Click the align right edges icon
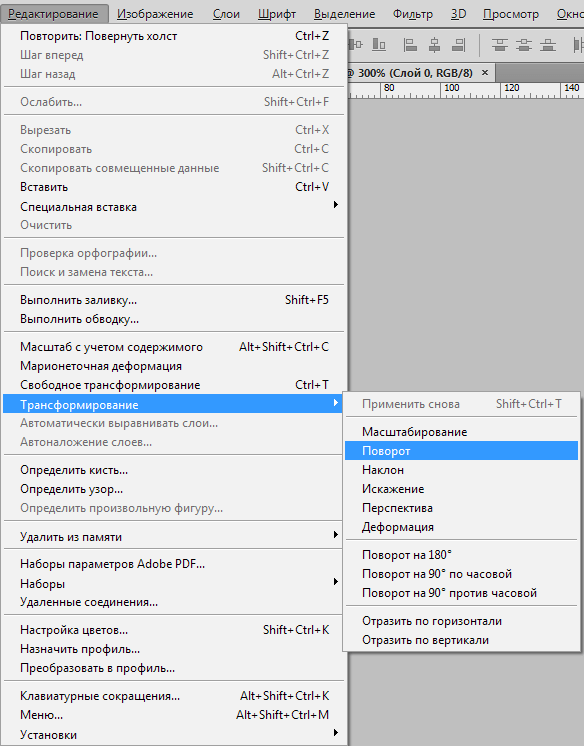Screen dimensions: 584x746 click(x=458, y=45)
